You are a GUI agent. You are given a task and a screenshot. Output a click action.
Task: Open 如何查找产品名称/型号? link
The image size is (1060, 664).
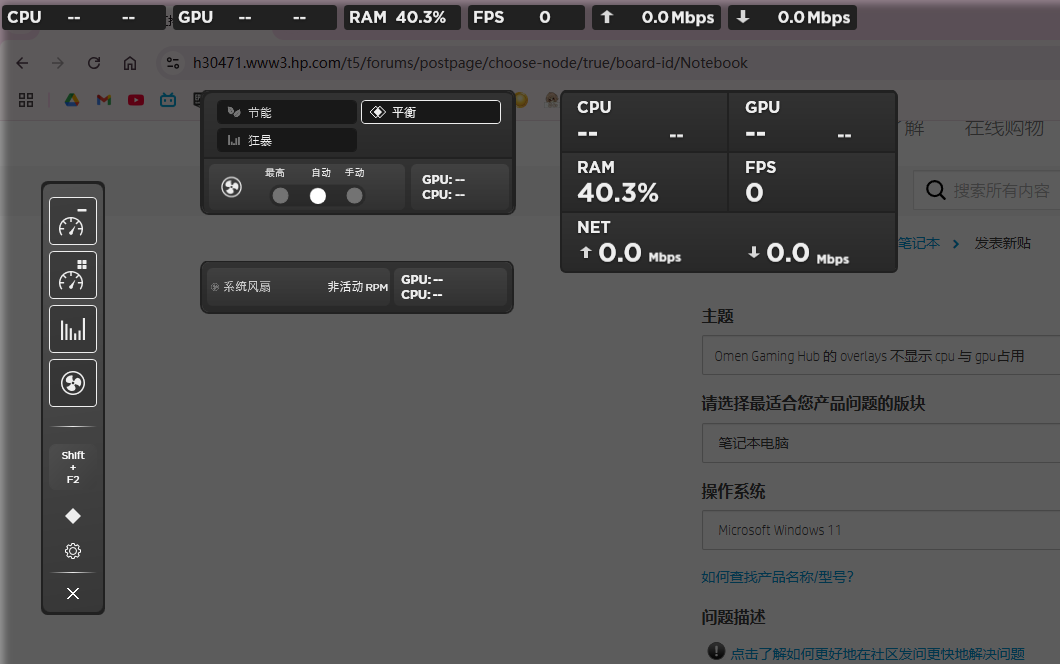(777, 577)
